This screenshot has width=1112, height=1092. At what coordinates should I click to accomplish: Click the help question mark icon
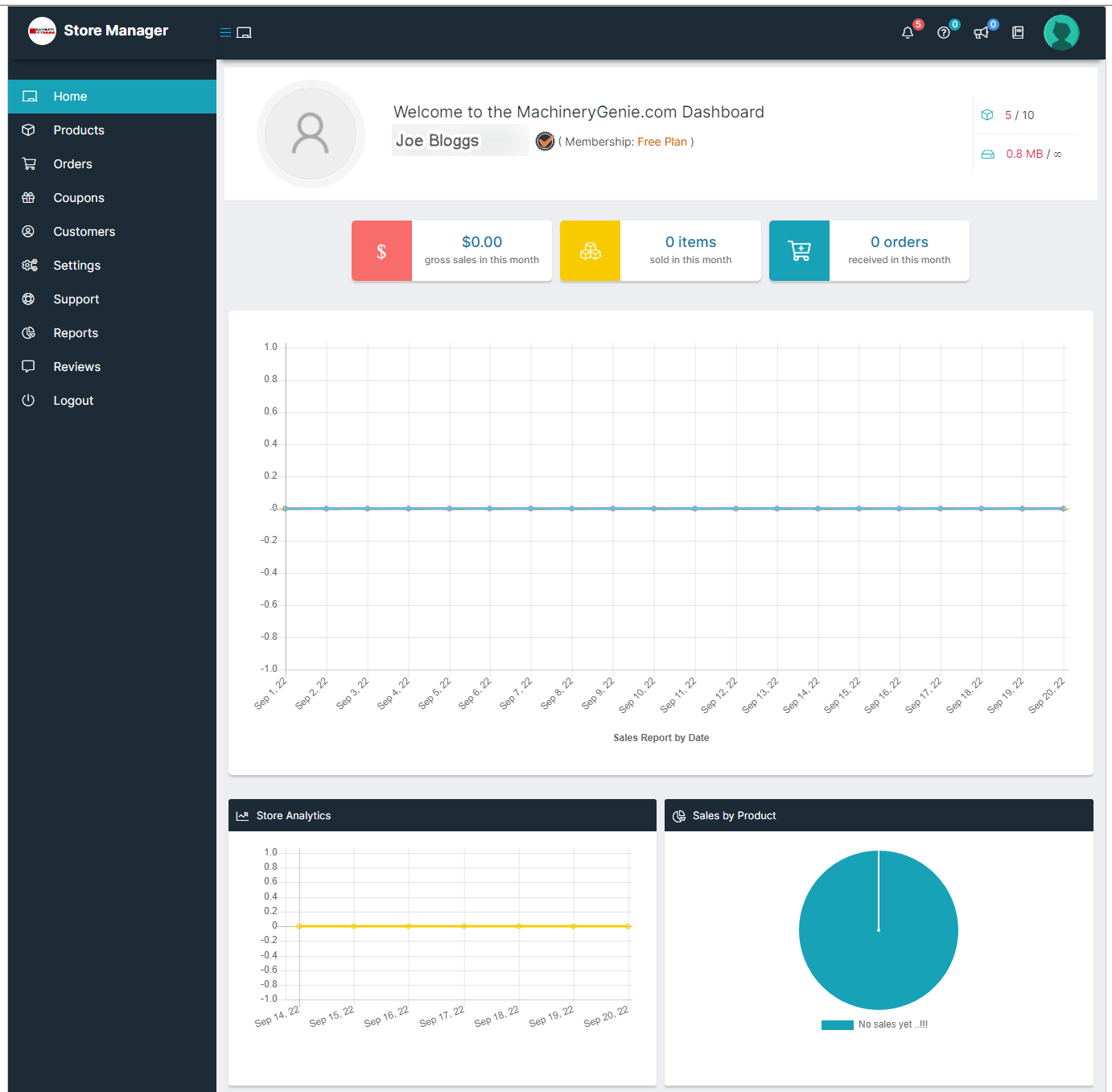tap(943, 33)
